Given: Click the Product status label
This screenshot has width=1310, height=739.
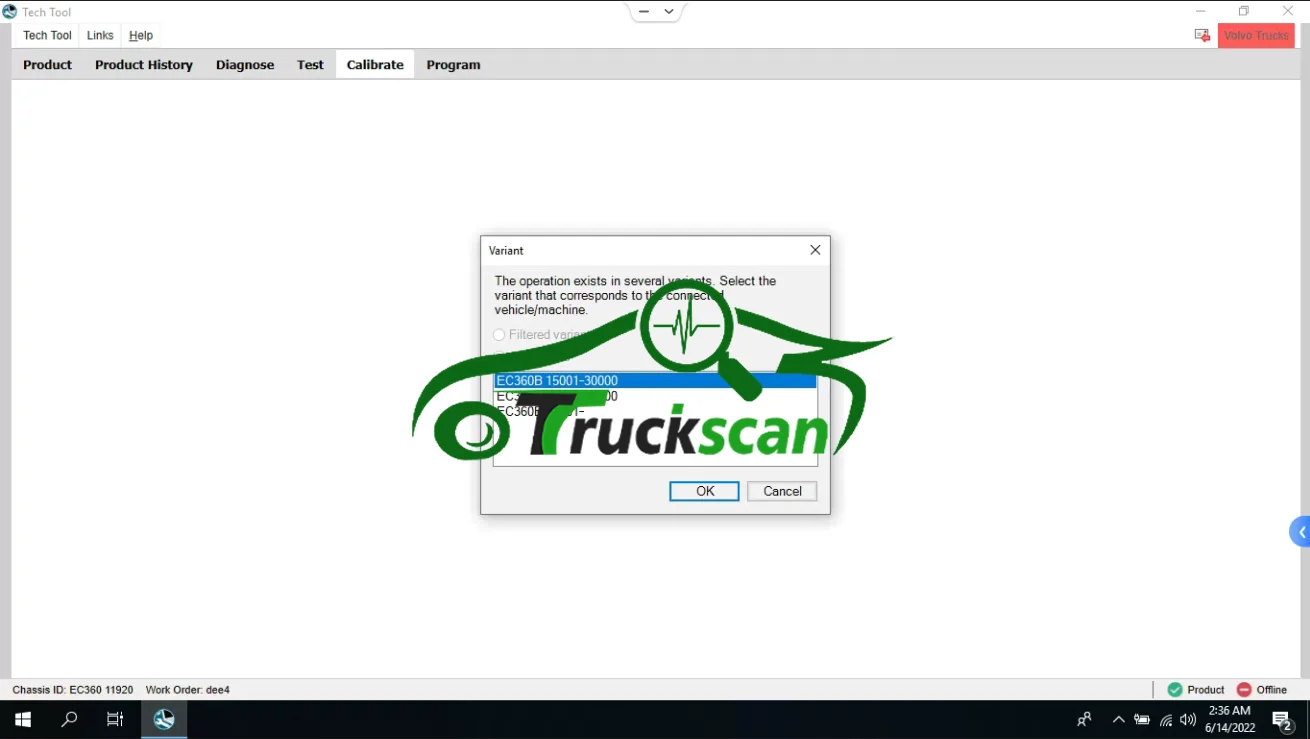Looking at the screenshot, I should (1206, 690).
